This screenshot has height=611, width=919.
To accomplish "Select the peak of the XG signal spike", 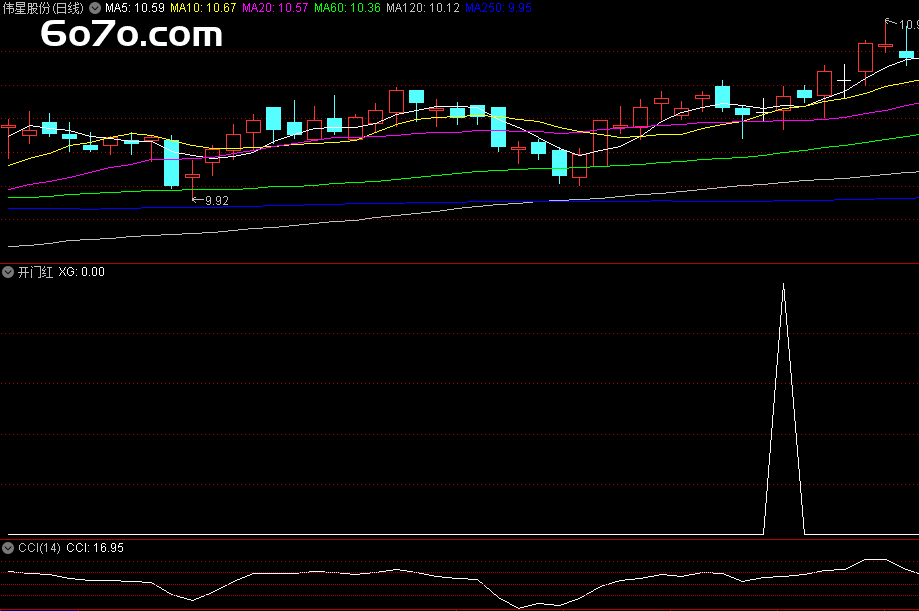I will click(784, 286).
